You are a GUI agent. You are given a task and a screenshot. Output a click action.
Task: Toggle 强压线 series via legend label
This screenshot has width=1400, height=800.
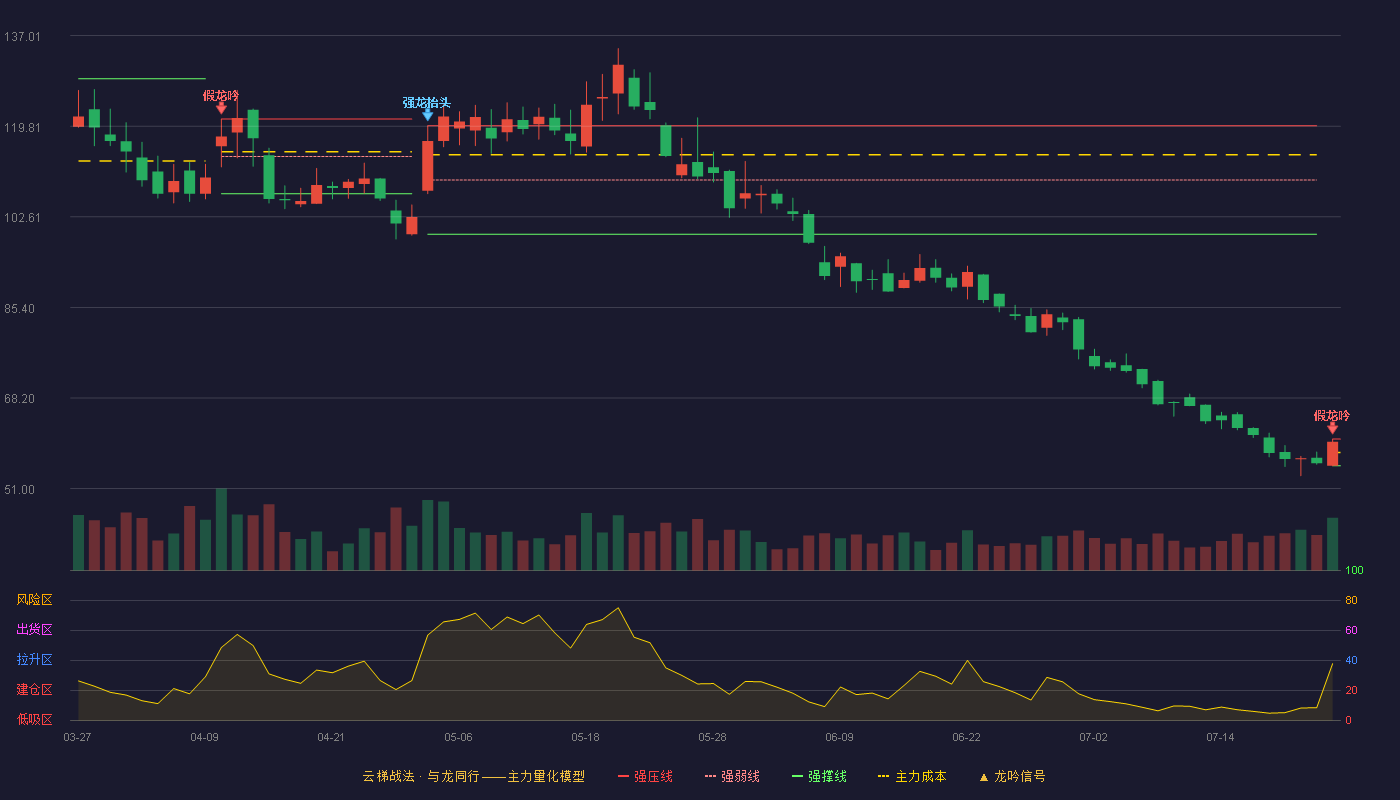pyautogui.click(x=653, y=776)
